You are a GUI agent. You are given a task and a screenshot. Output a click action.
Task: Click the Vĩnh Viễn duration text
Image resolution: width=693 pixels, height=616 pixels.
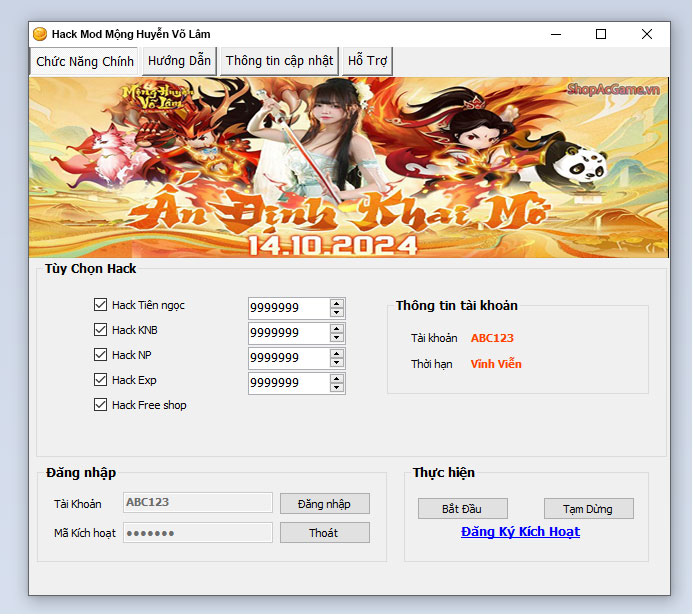[496, 364]
